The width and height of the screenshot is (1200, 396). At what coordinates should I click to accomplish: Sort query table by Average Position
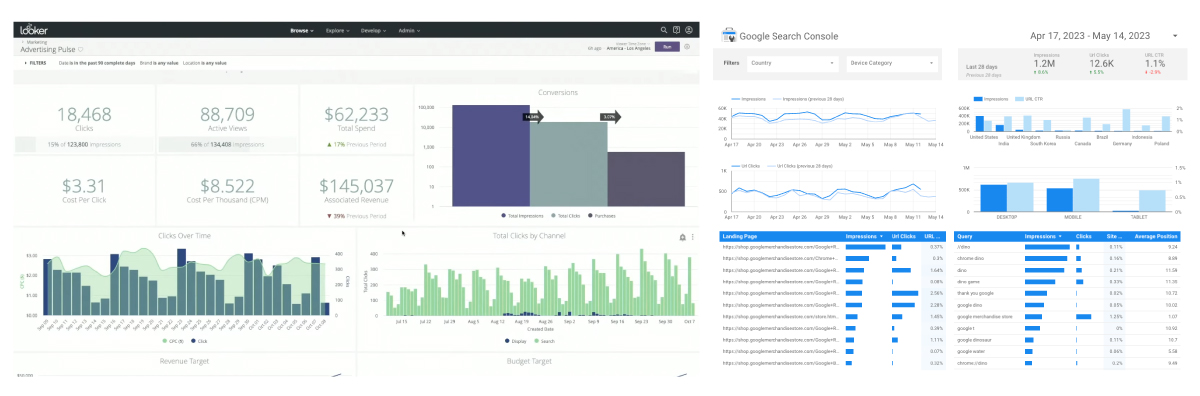tap(1157, 236)
